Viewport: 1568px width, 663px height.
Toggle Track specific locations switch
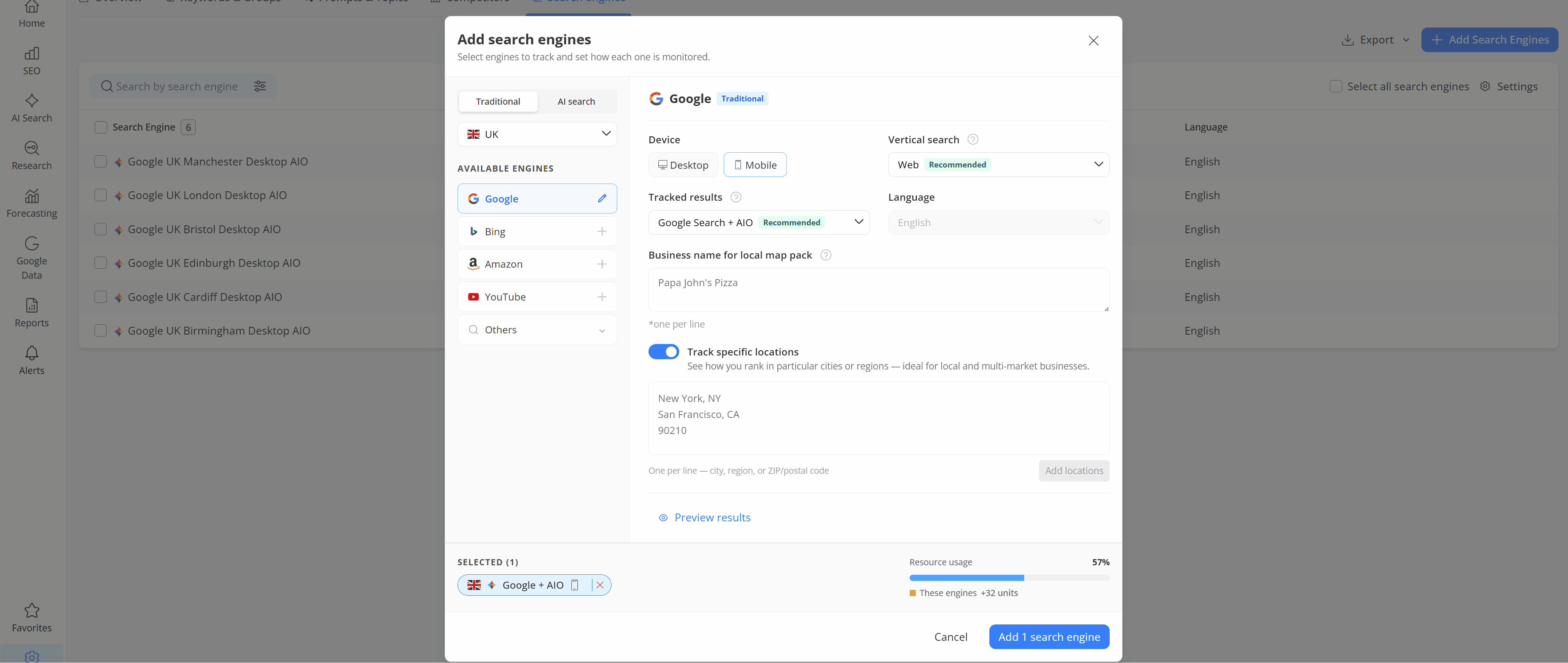click(664, 351)
